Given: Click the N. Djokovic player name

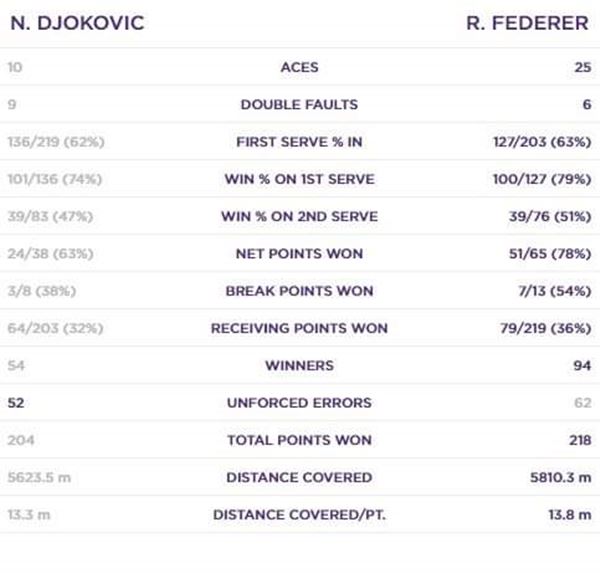Looking at the screenshot, I should pos(77,23).
